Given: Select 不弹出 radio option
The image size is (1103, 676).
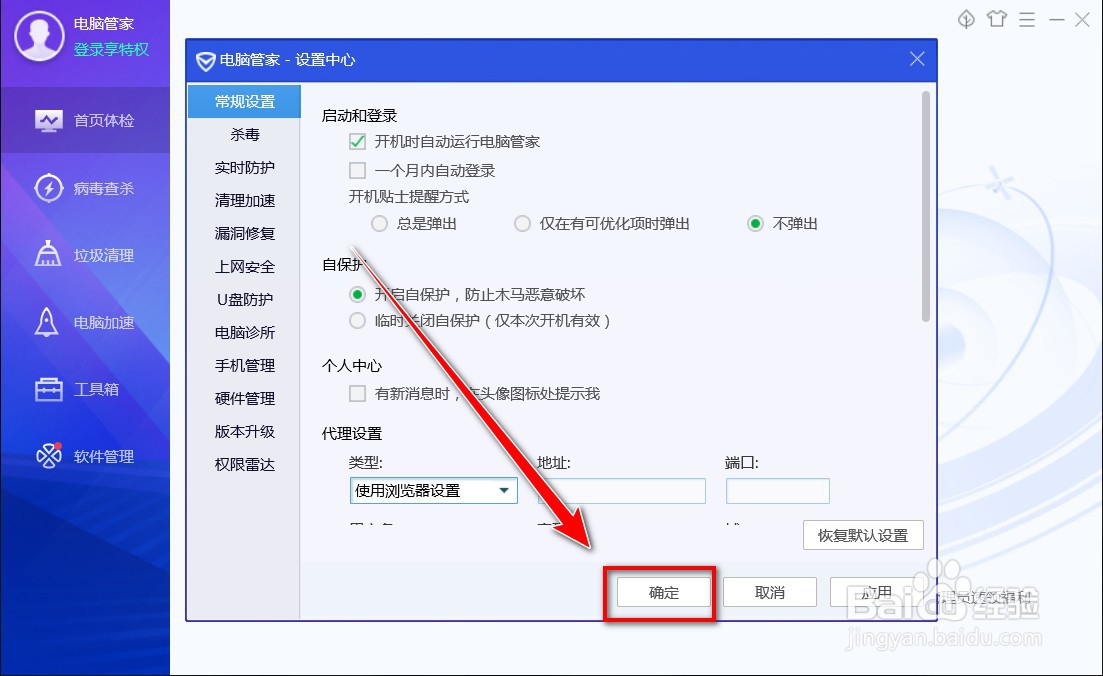Looking at the screenshot, I should coord(755,224).
